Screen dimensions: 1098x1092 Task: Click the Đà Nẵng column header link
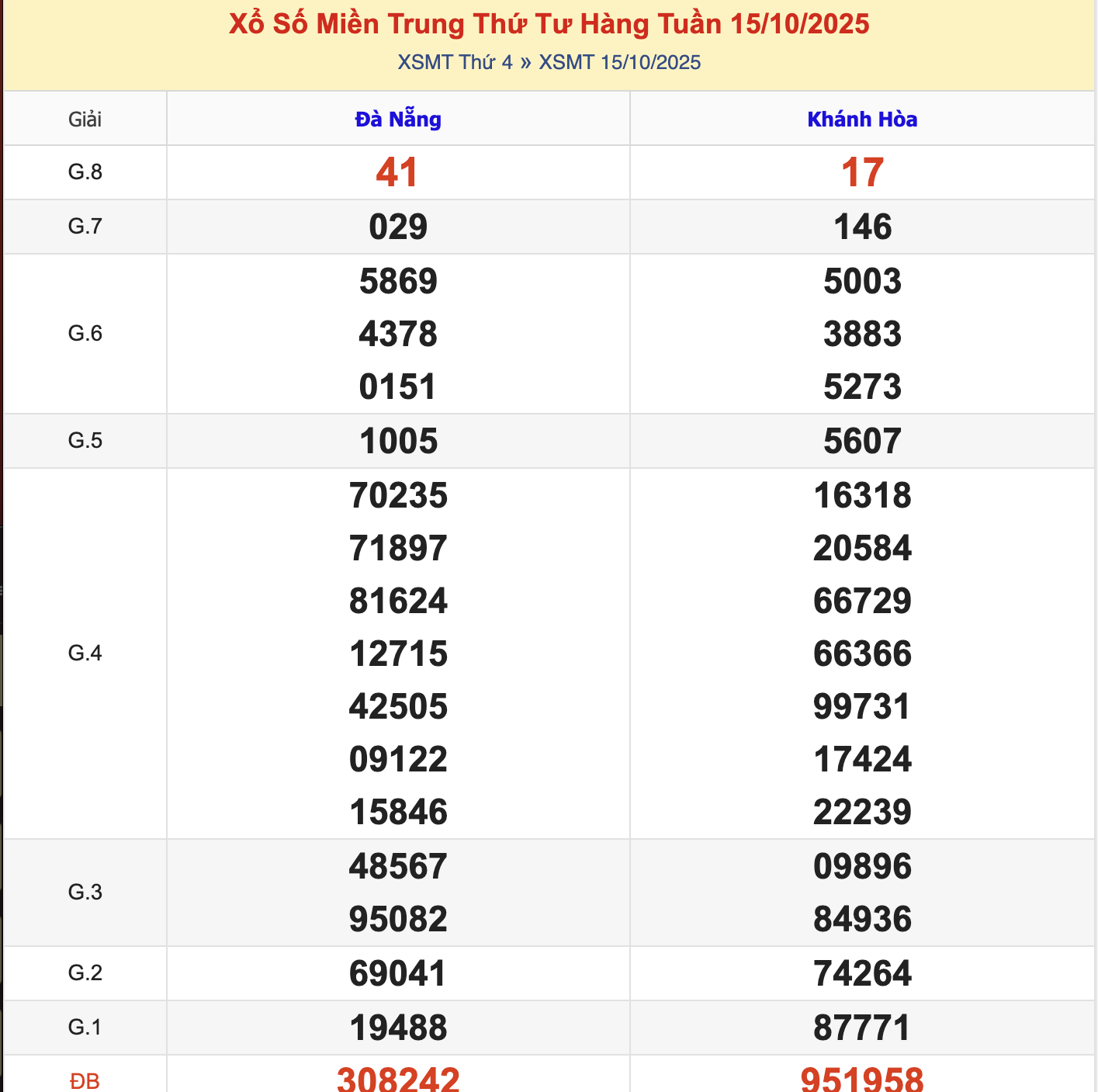coord(398,120)
